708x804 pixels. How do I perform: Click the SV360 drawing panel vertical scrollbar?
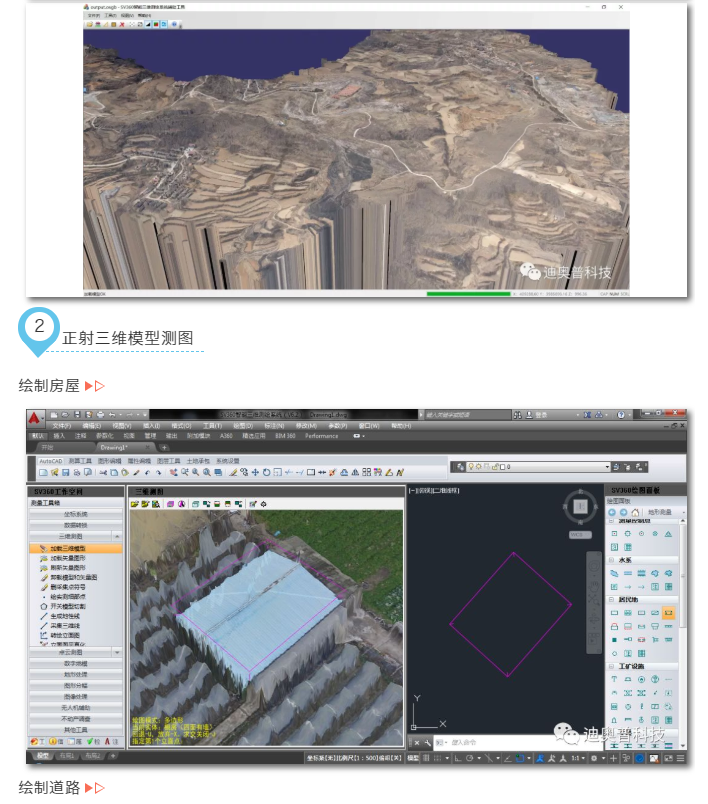(x=683, y=634)
